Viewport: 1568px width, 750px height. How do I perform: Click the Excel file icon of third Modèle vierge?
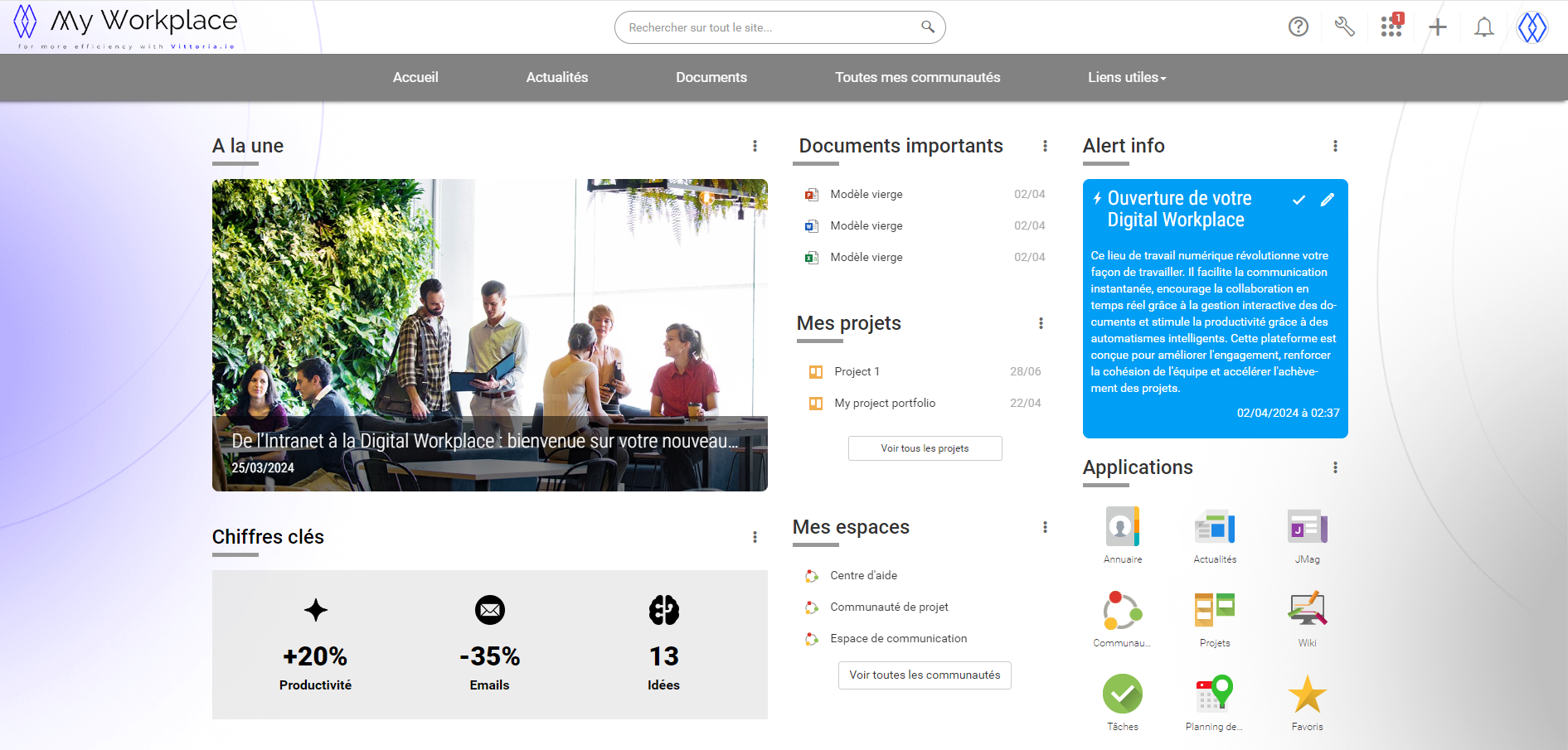[x=812, y=258]
